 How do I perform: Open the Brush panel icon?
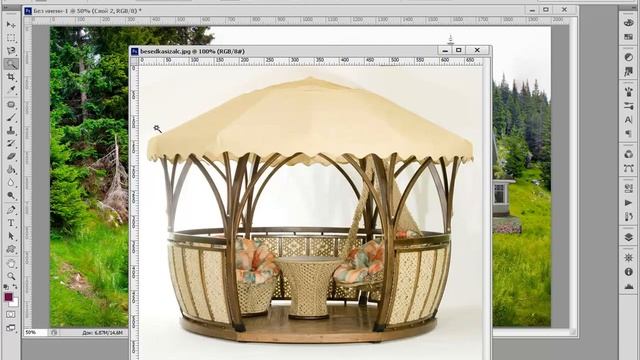click(x=629, y=92)
